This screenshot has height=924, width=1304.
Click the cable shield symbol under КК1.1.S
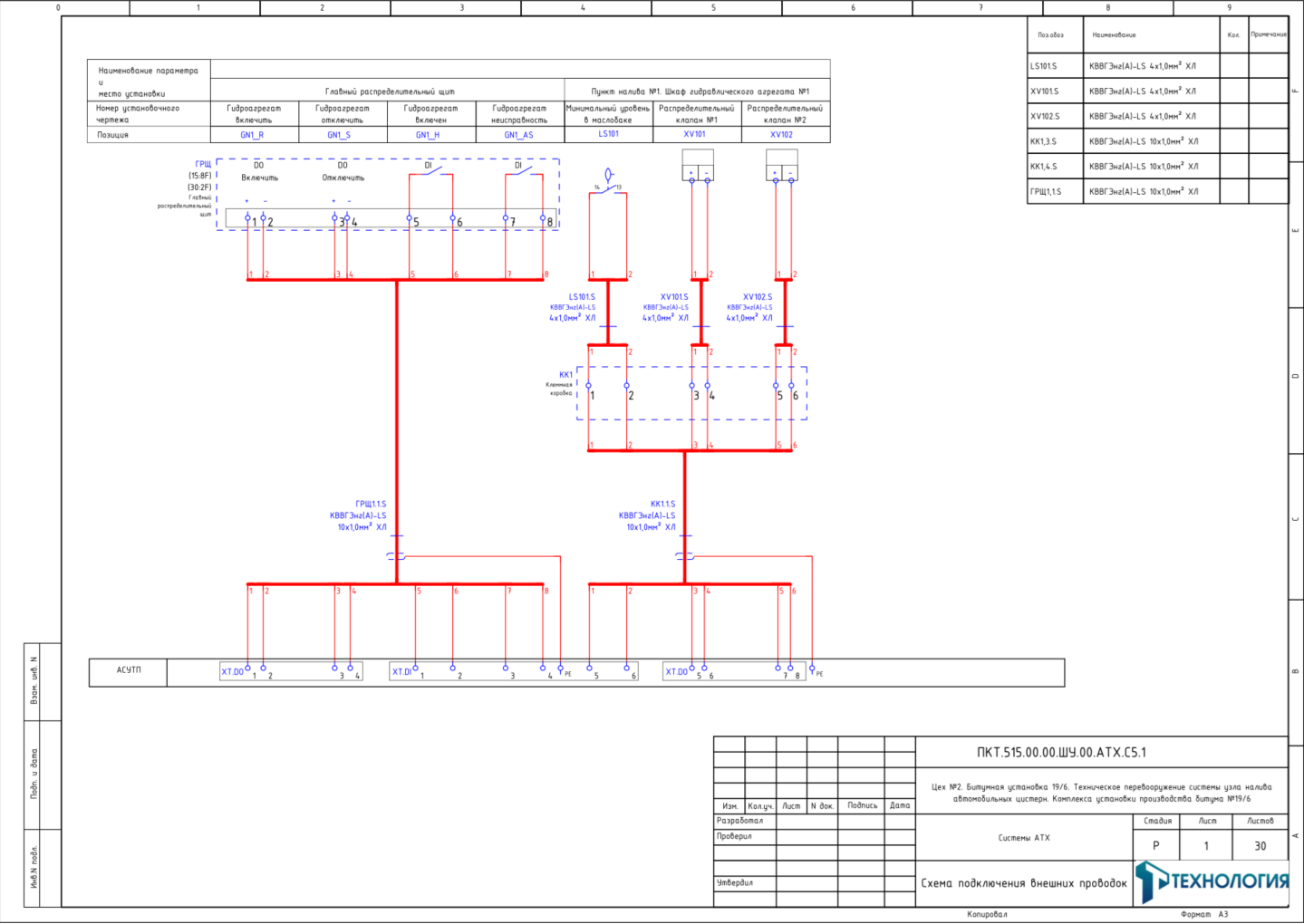pyautogui.click(x=685, y=555)
